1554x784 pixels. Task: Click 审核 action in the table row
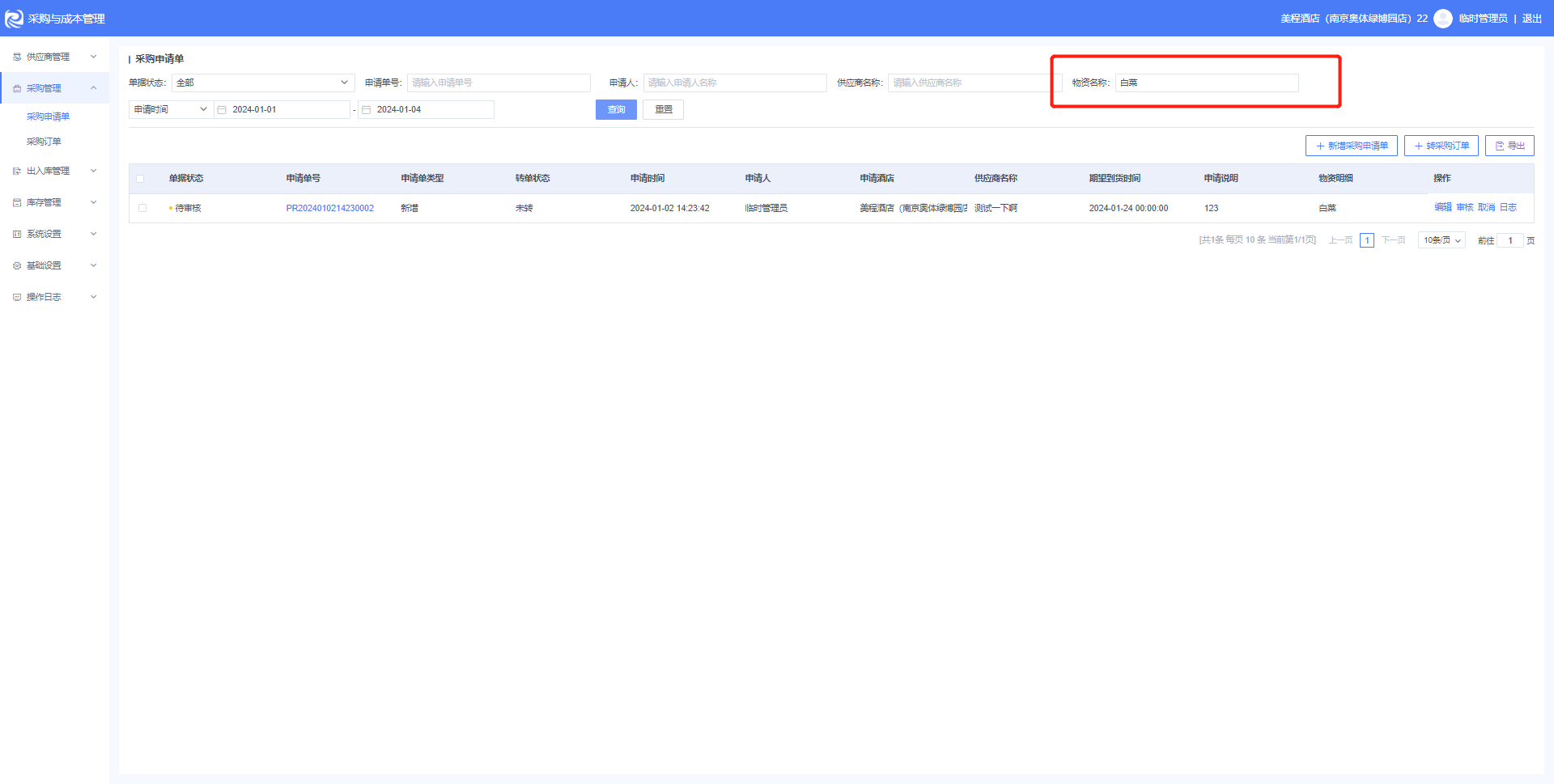coord(1465,208)
